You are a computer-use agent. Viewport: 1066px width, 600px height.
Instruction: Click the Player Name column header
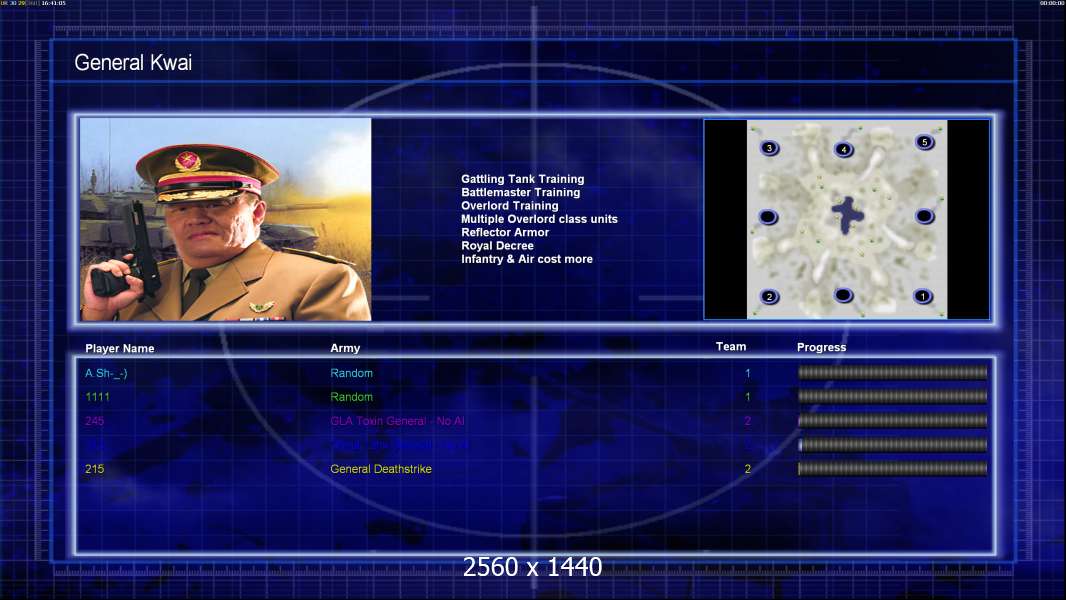pos(120,348)
